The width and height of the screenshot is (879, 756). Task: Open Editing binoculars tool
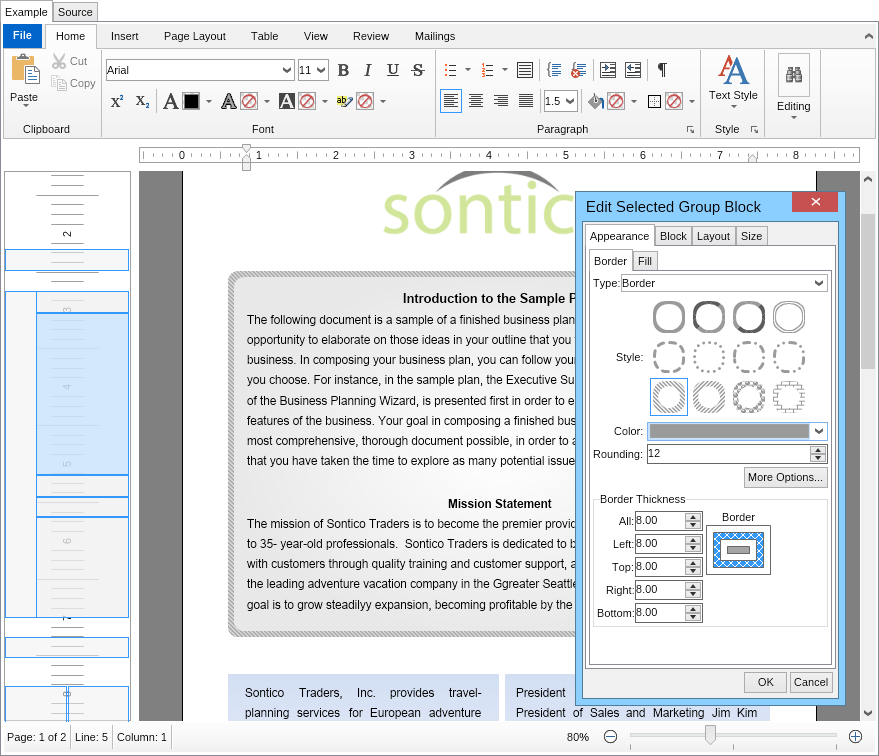tap(793, 75)
